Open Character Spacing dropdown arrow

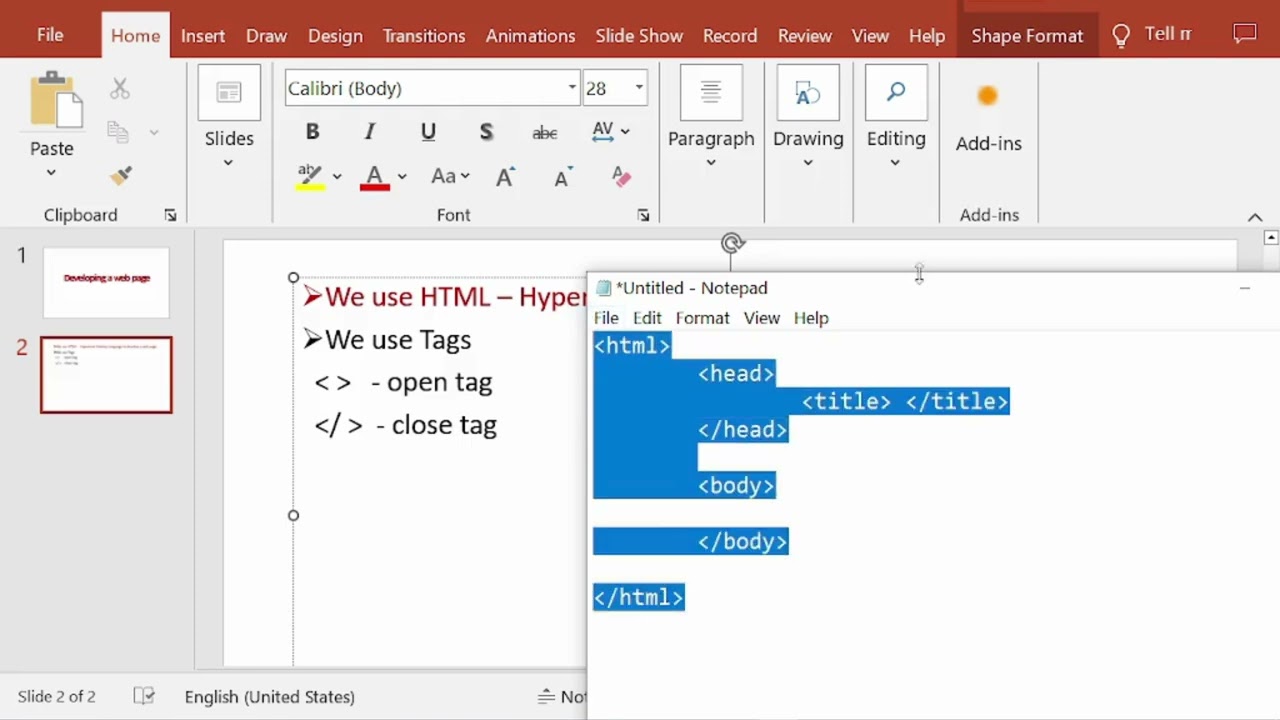tap(625, 131)
